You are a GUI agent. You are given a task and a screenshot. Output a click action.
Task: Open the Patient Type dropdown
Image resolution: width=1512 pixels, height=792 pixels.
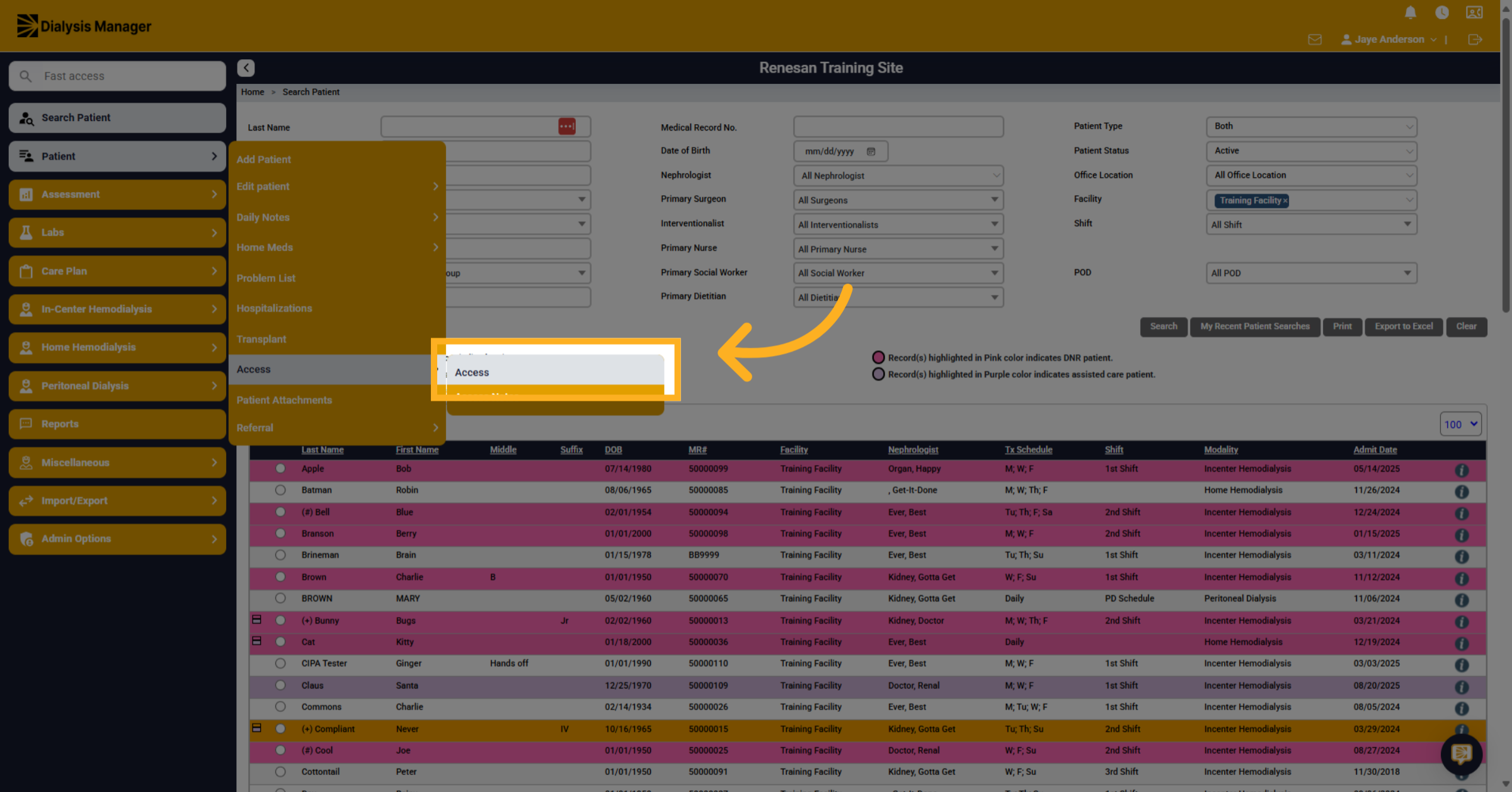tap(1312, 127)
